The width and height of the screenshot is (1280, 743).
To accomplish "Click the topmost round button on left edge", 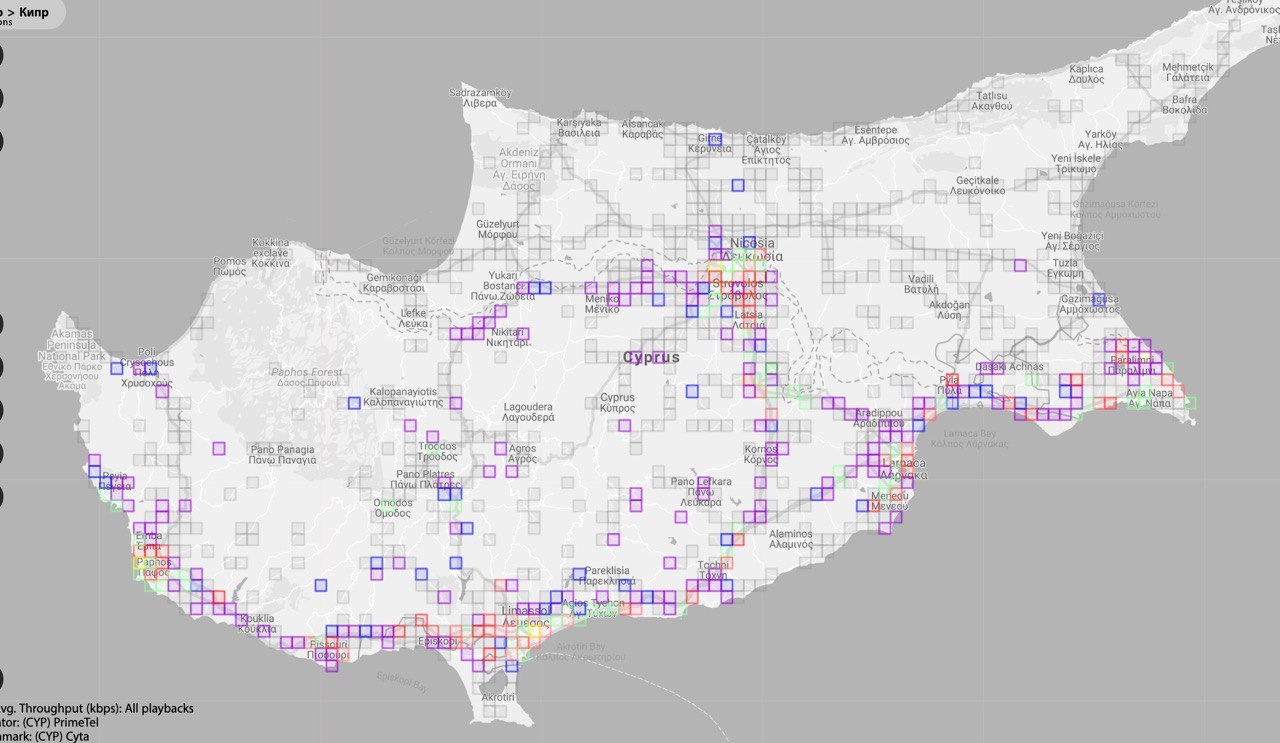I will click(x=1, y=55).
